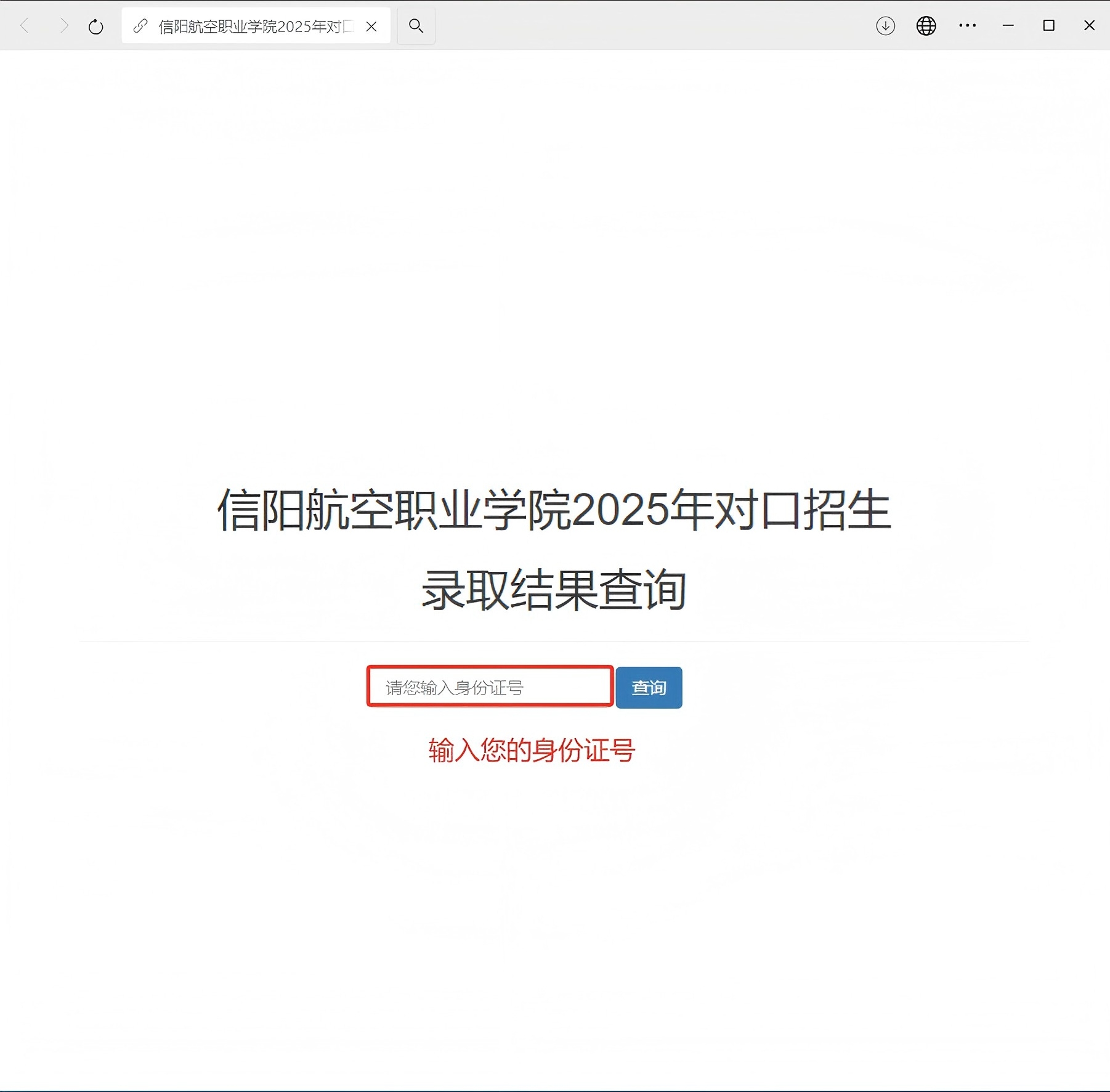
Task: Click the browser forward arrow
Action: [x=63, y=26]
